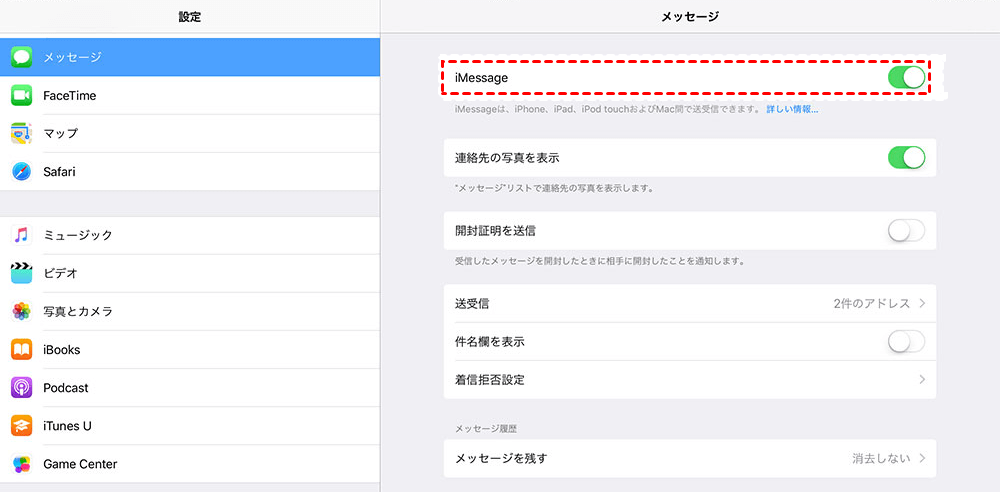
Task: Open the iBooks orange book icon
Action: 22,350
